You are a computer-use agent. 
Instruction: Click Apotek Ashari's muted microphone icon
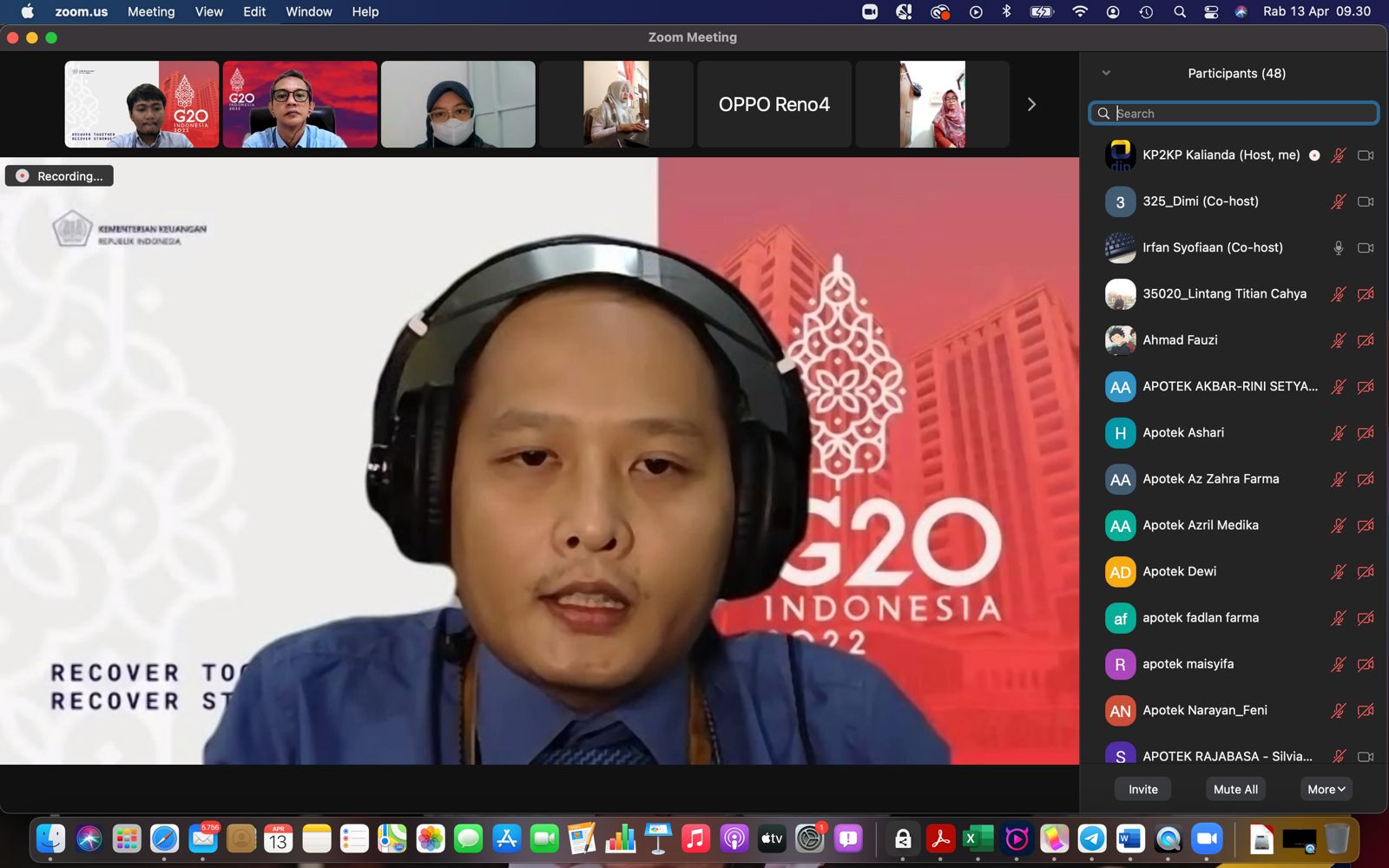[1338, 433]
